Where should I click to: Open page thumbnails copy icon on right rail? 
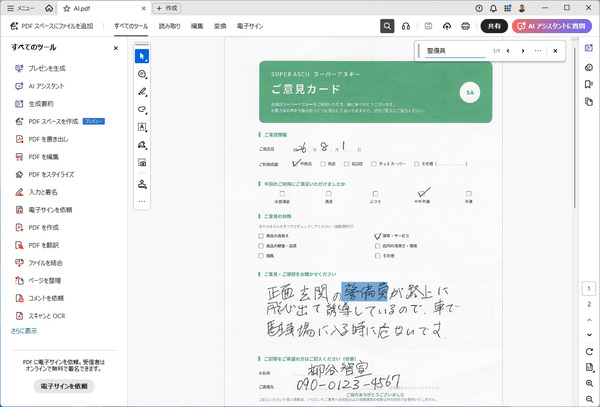coord(589,102)
